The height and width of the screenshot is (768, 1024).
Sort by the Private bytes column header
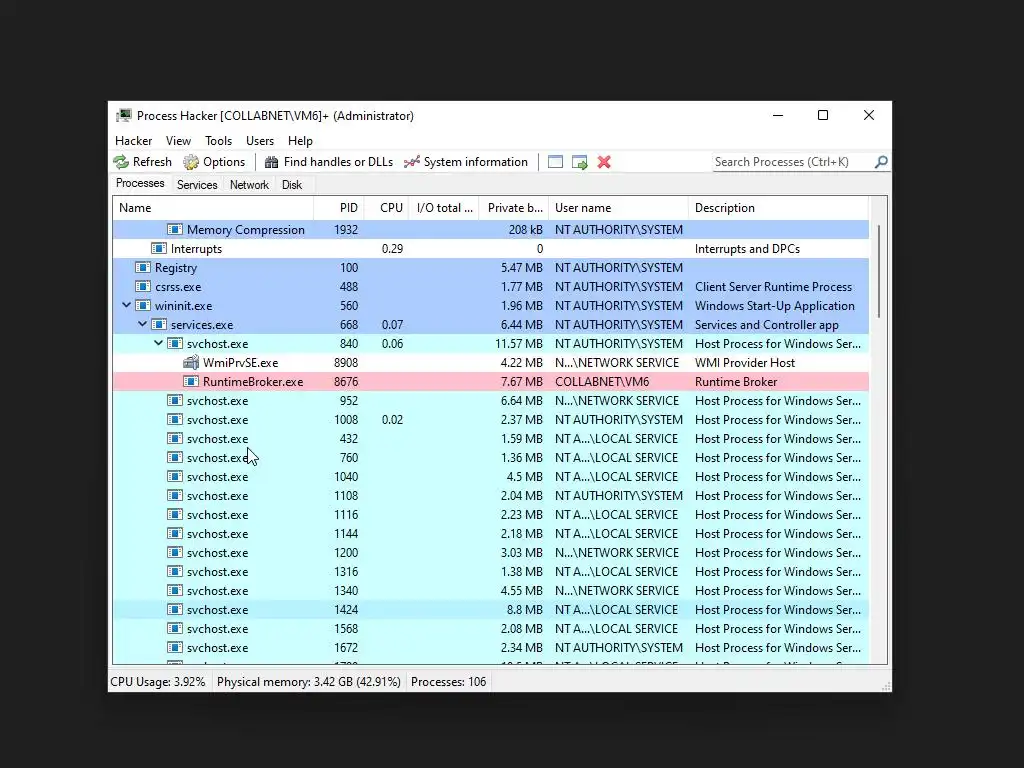[x=514, y=208]
